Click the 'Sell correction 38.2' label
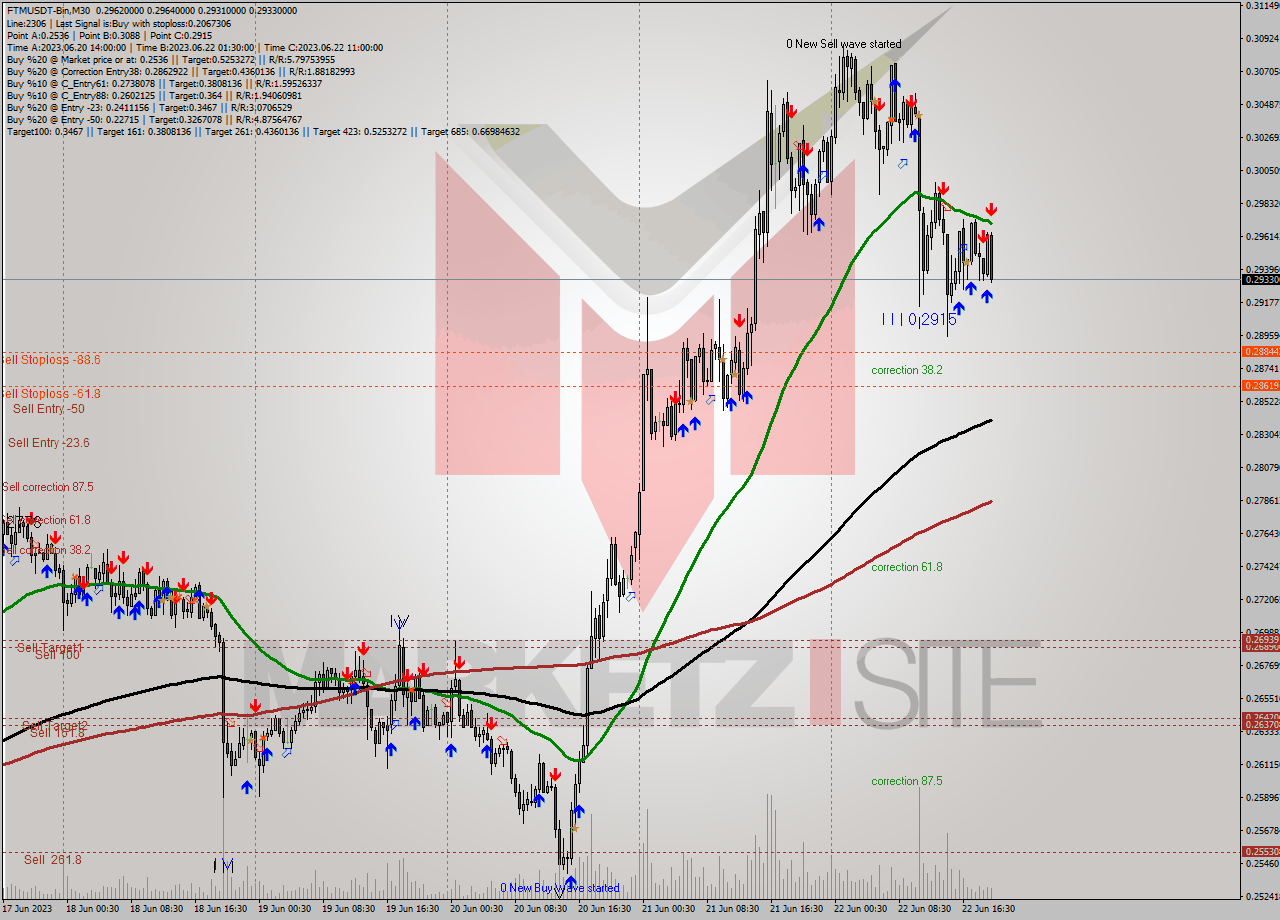1280x920 pixels. (x=46, y=550)
